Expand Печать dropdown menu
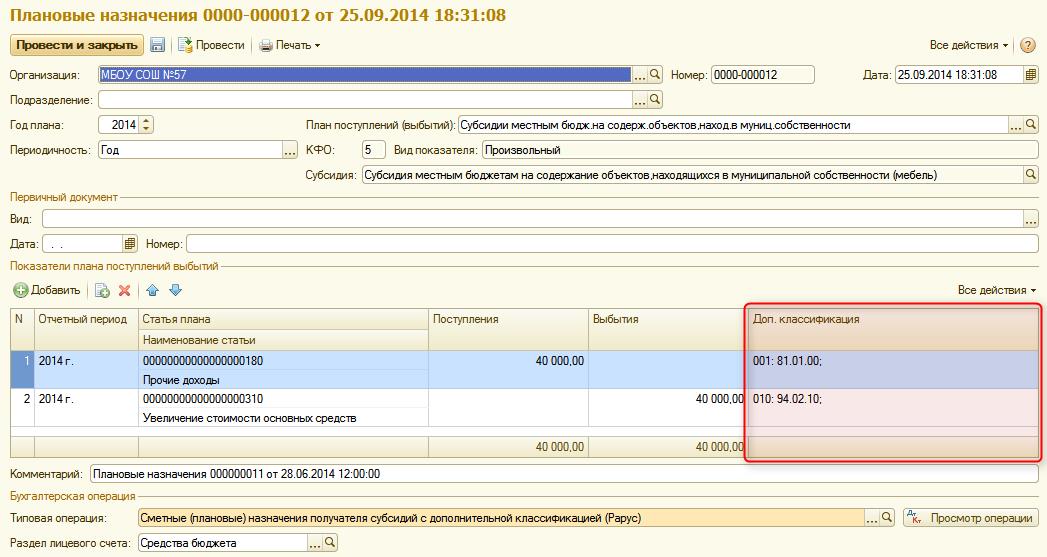 pos(290,45)
